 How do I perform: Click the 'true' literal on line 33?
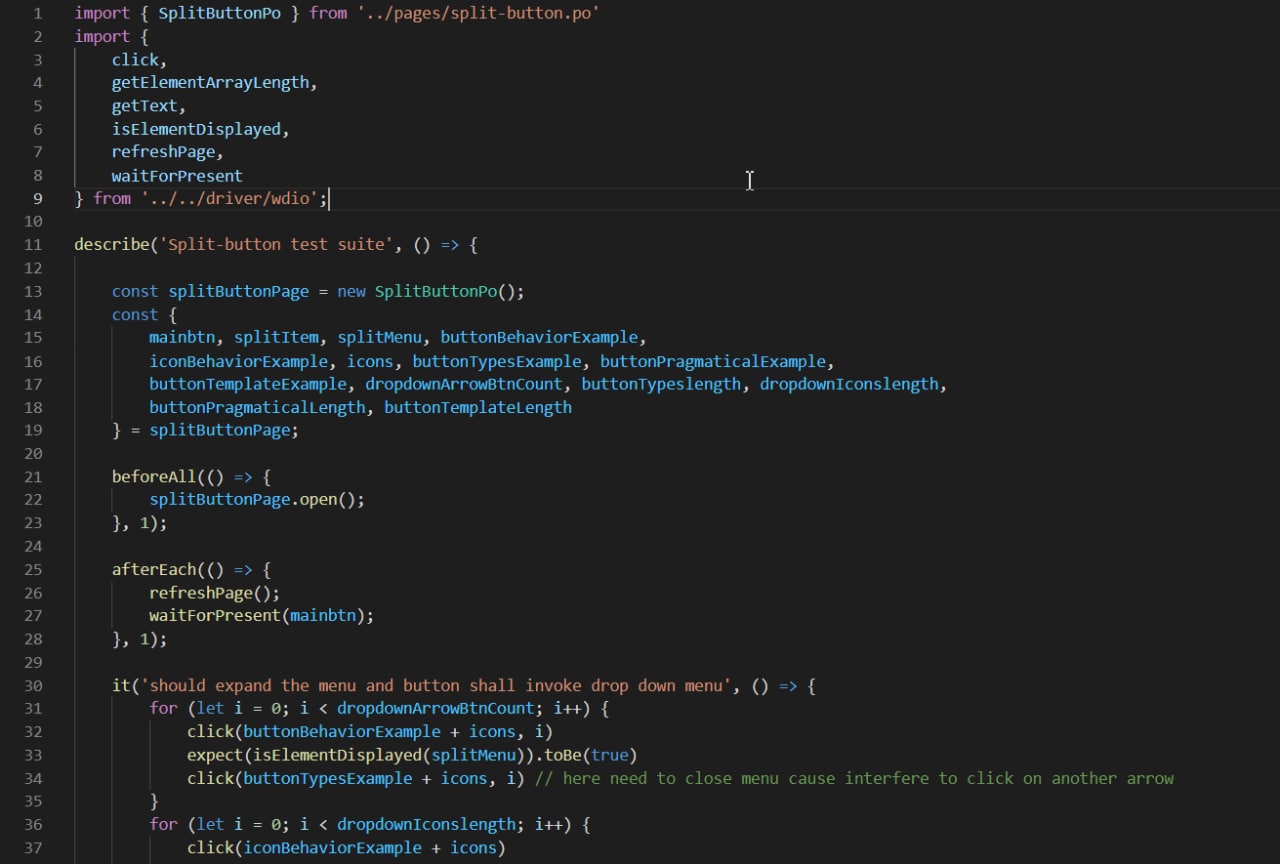coord(610,755)
